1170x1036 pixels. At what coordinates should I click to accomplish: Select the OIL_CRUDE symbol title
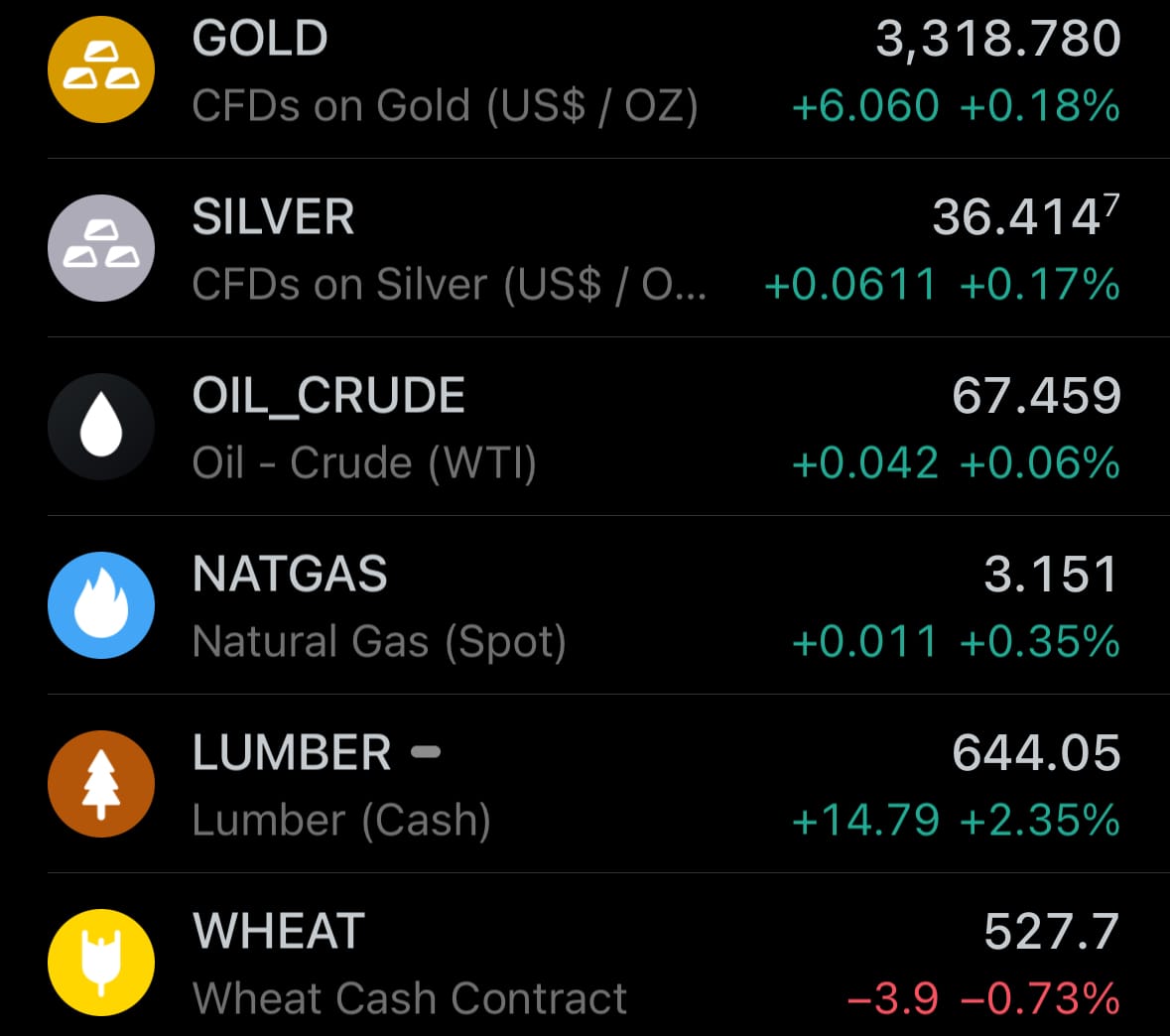pyautogui.click(x=328, y=396)
